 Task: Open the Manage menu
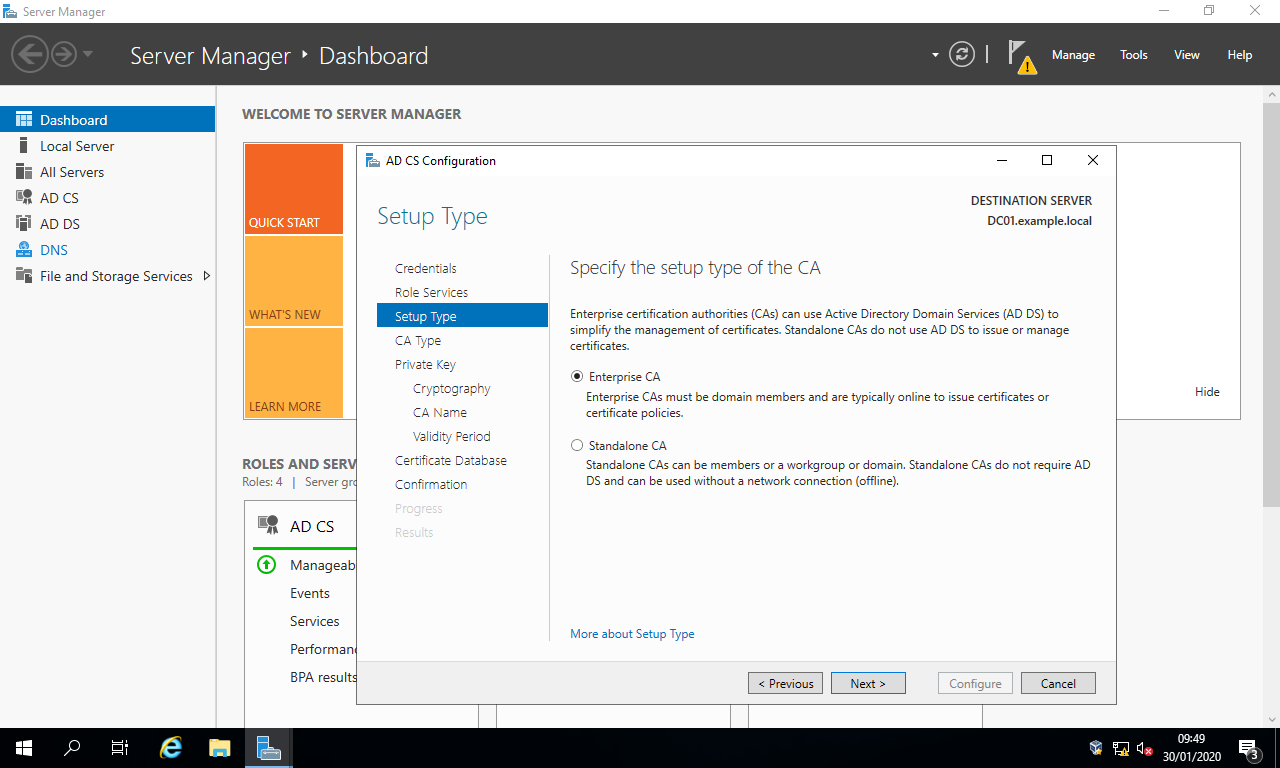click(x=1073, y=55)
